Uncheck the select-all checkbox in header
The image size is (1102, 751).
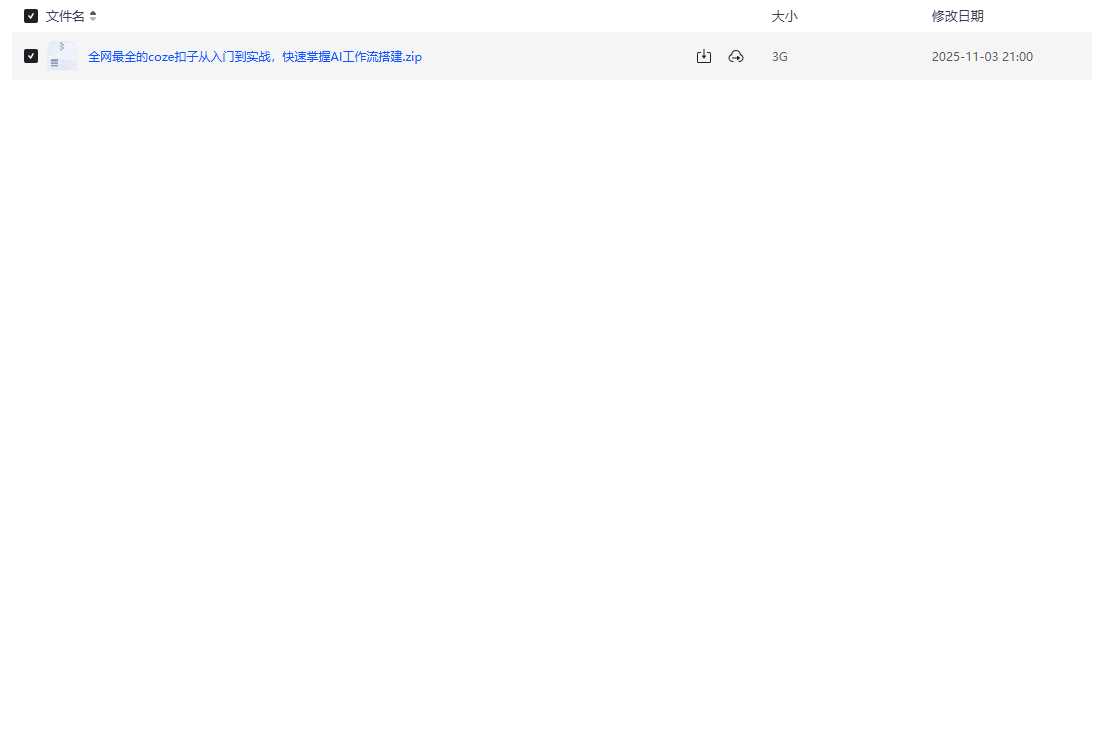[x=31, y=16]
